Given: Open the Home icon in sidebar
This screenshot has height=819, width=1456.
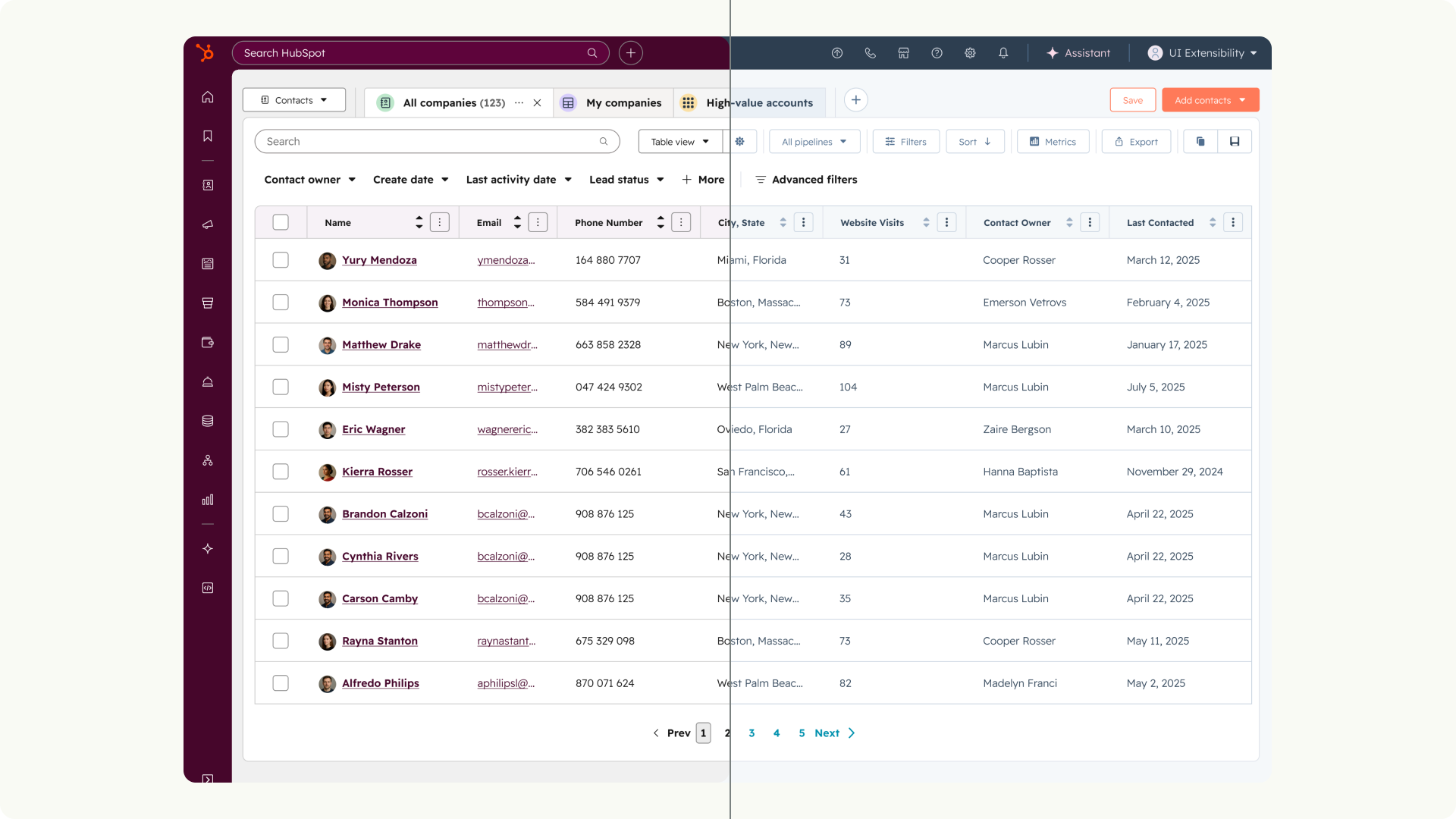Looking at the screenshot, I should click(208, 97).
